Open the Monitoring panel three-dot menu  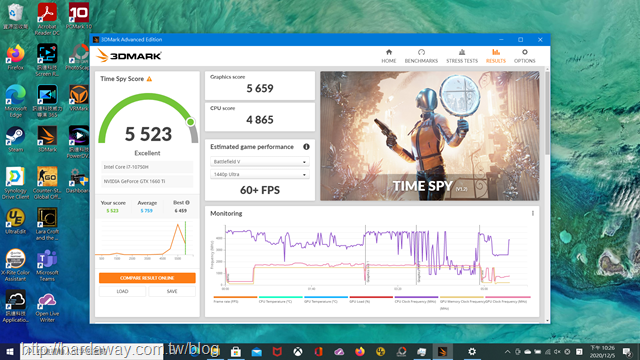tap(533, 213)
